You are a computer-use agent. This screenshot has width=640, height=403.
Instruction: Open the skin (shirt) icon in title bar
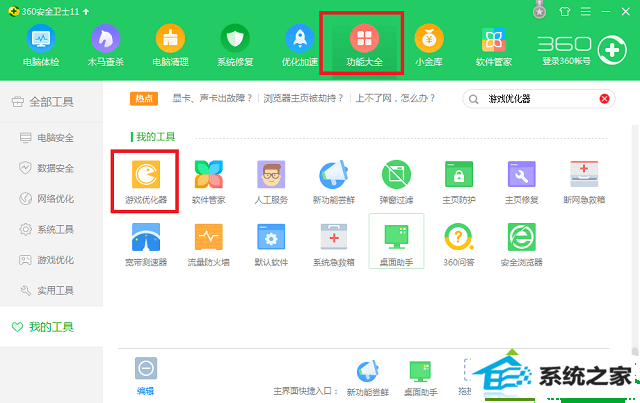click(564, 11)
